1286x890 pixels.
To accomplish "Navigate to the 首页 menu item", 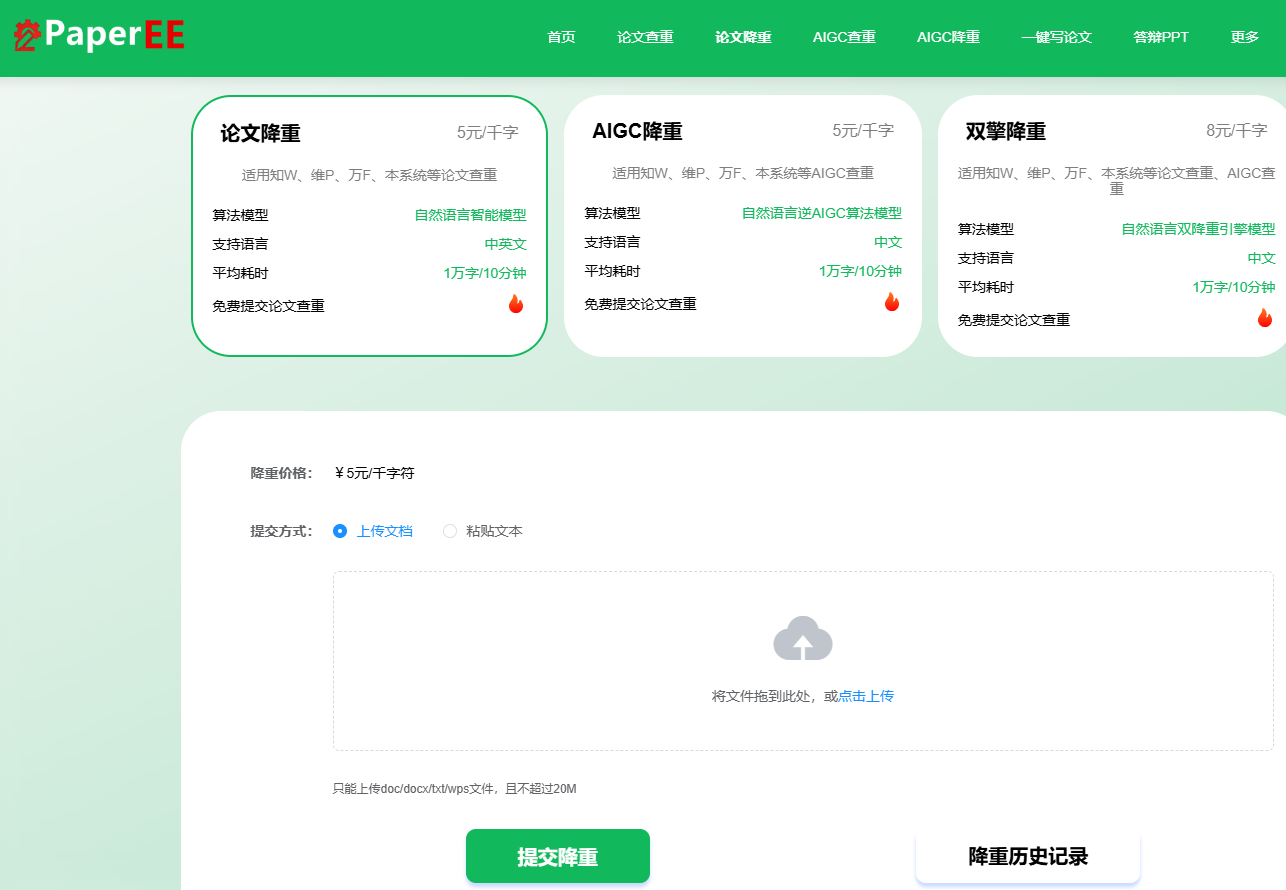I will (x=560, y=37).
